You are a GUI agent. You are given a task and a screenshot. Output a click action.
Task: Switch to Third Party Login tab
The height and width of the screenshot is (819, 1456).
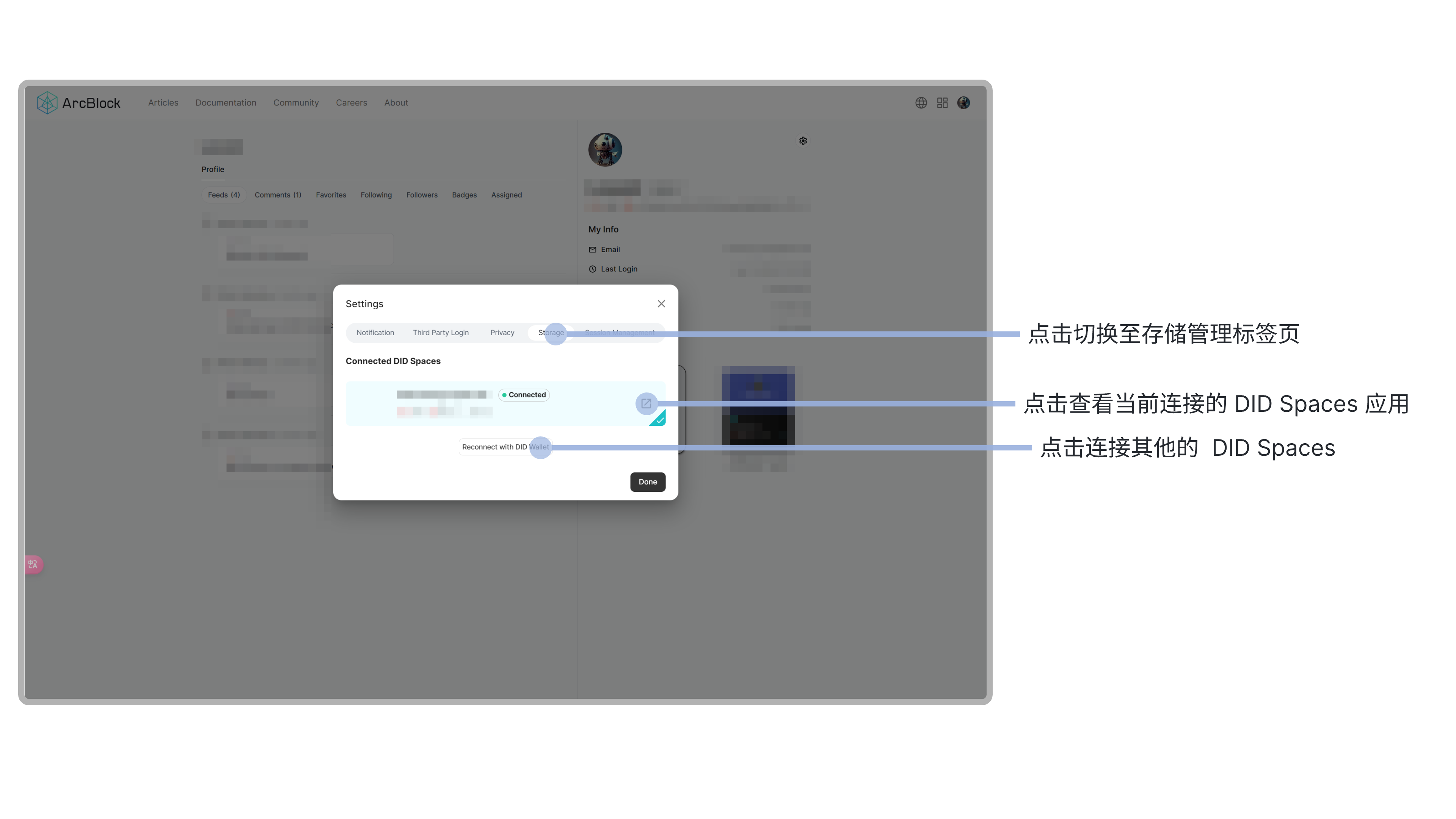click(440, 333)
